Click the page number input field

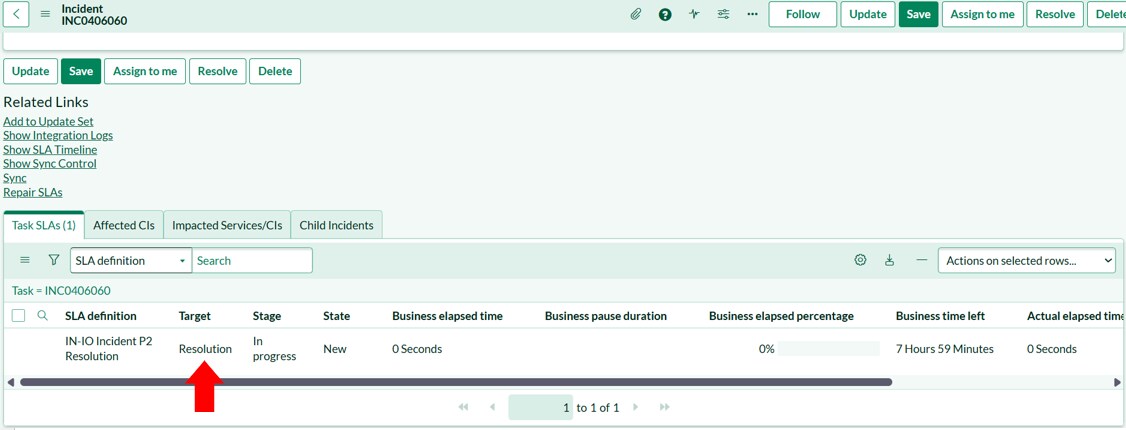(x=541, y=407)
